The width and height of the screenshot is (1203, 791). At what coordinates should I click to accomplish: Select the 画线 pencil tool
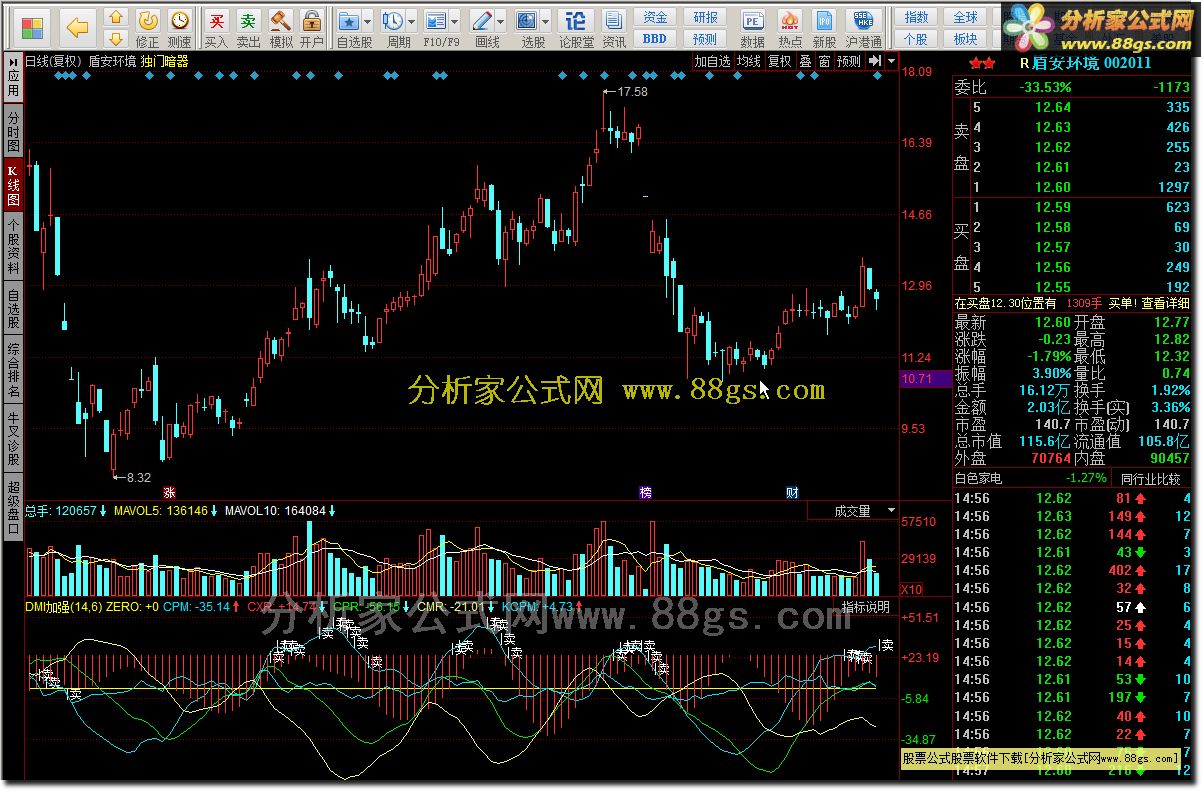pyautogui.click(x=481, y=20)
